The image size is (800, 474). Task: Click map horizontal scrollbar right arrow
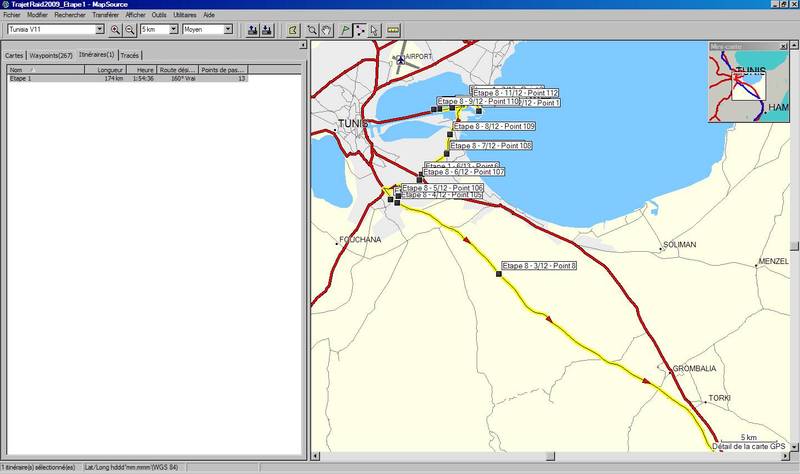786,456
